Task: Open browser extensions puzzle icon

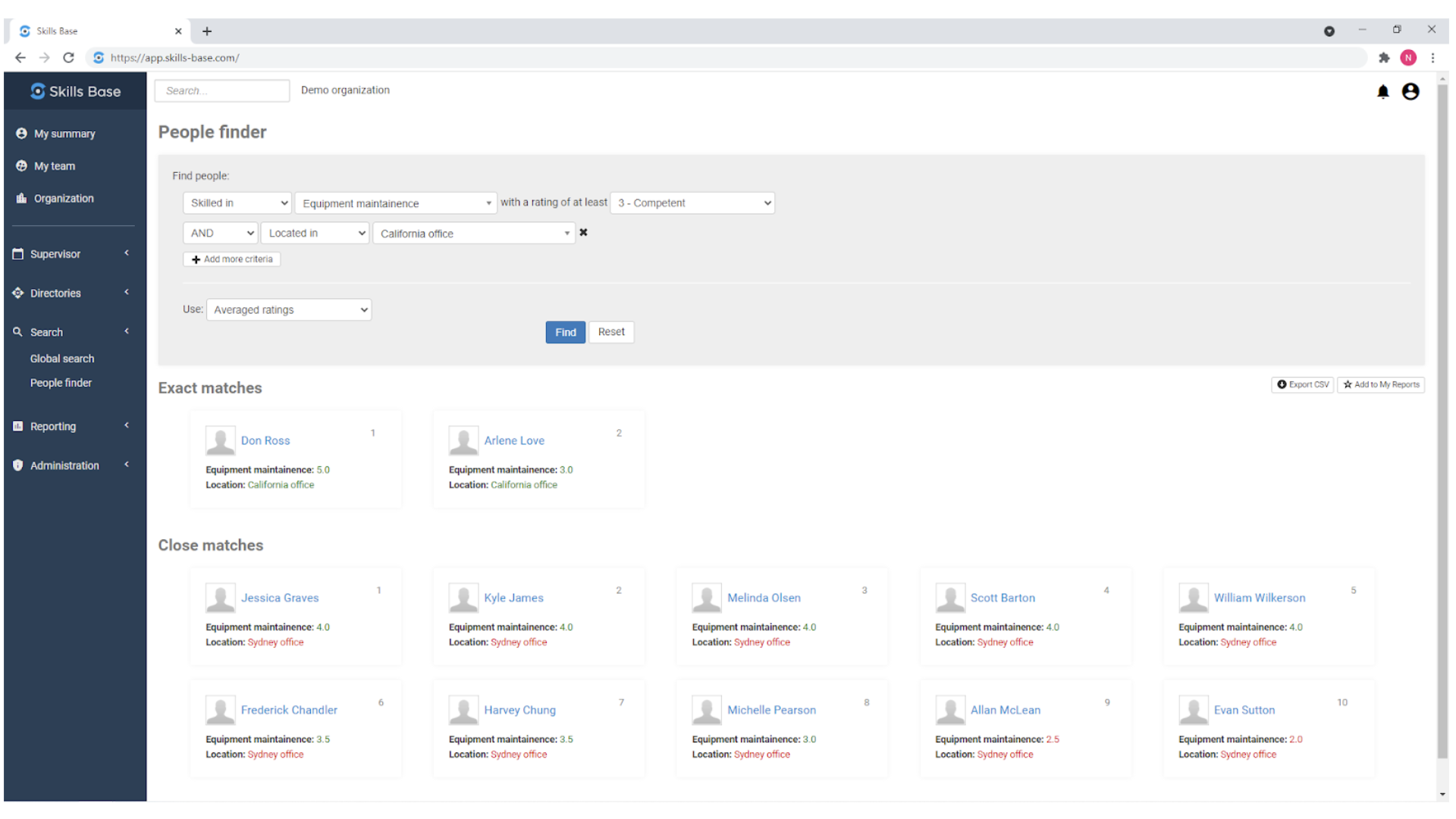Action: pos(1383,58)
